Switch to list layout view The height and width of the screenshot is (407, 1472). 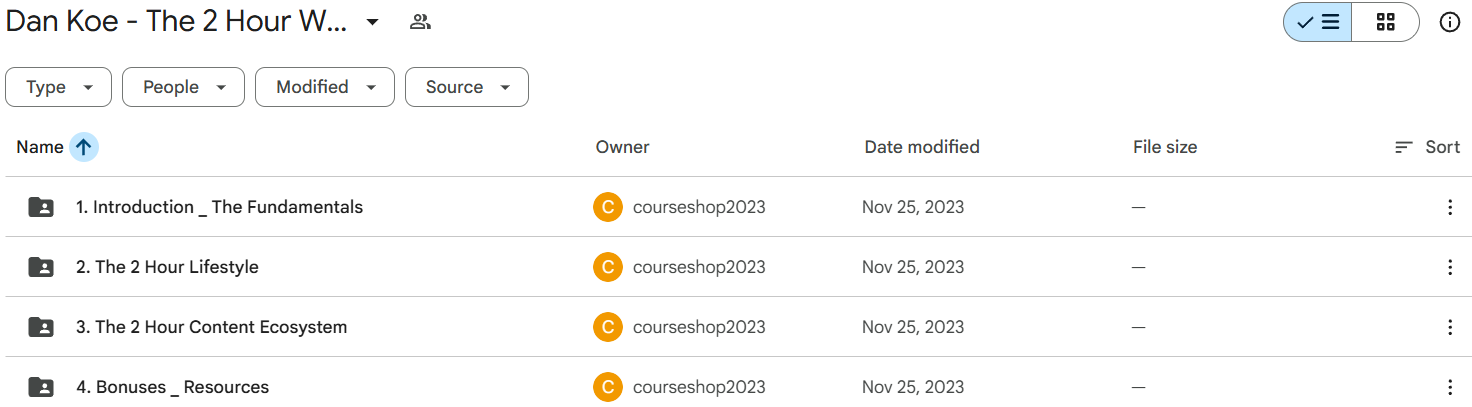[x=1318, y=22]
